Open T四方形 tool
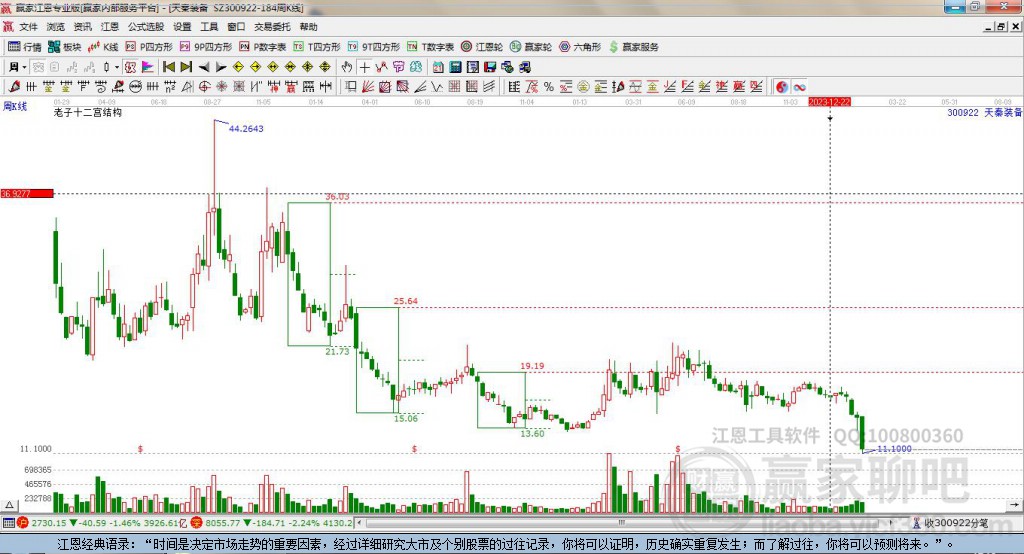Image resolution: width=1024 pixels, height=554 pixels. [x=317, y=47]
